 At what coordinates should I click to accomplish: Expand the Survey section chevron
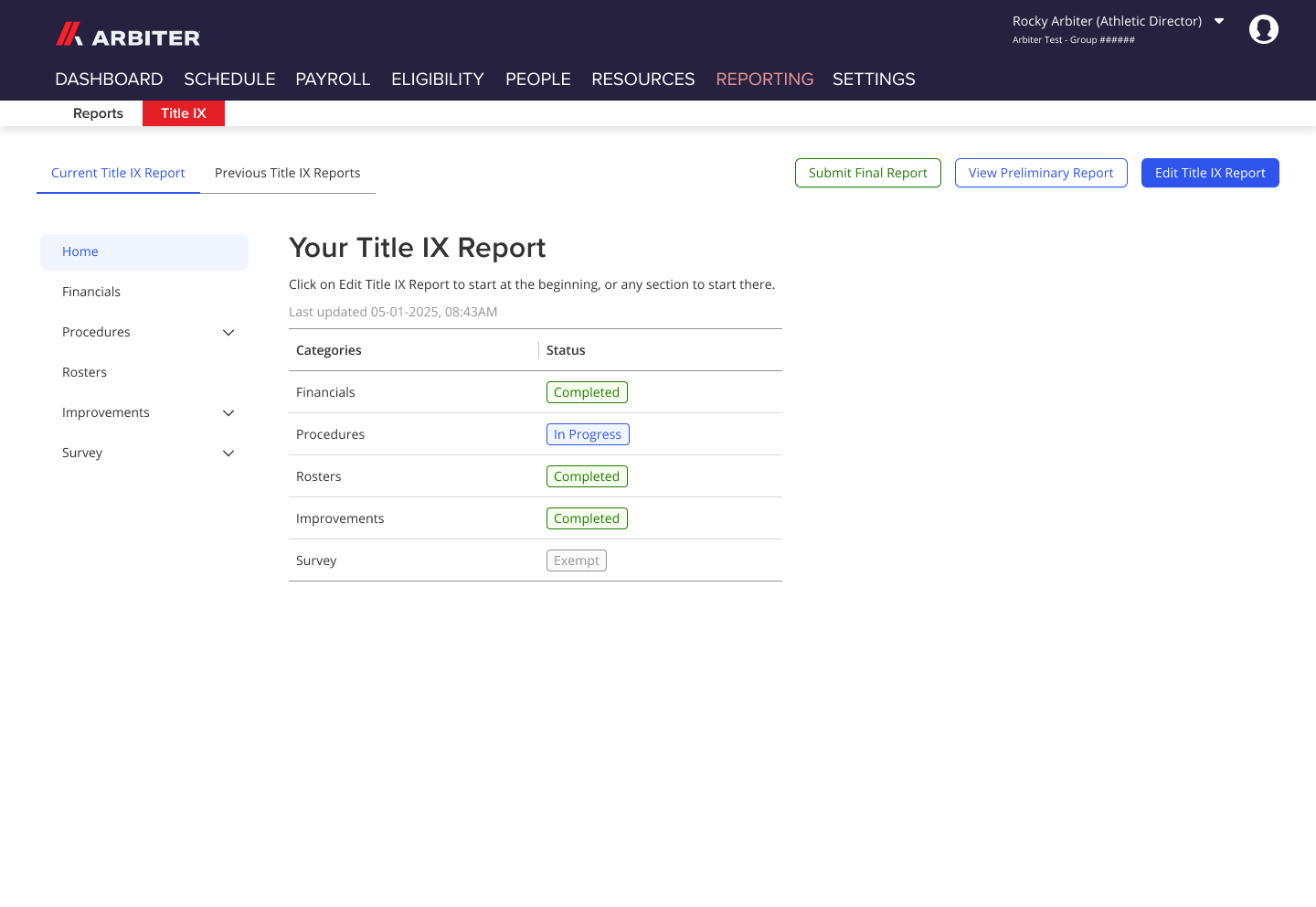pyautogui.click(x=228, y=453)
